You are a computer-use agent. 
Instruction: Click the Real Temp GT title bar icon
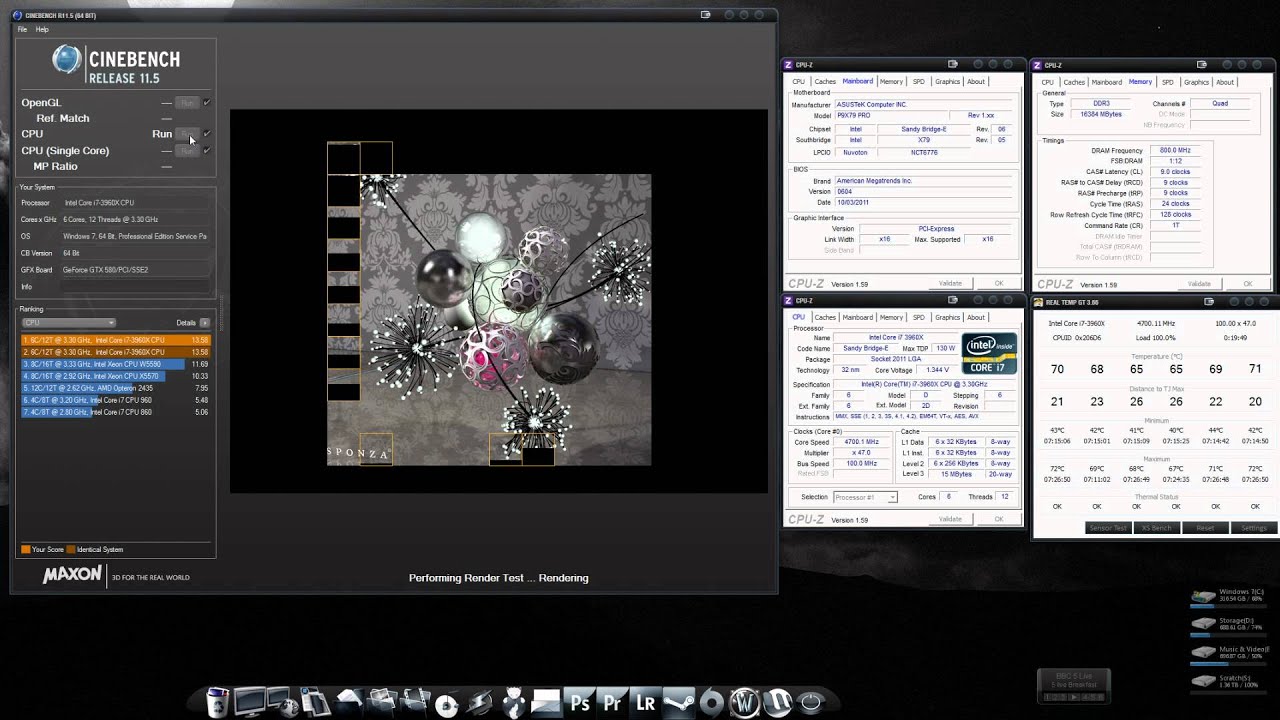point(1039,301)
